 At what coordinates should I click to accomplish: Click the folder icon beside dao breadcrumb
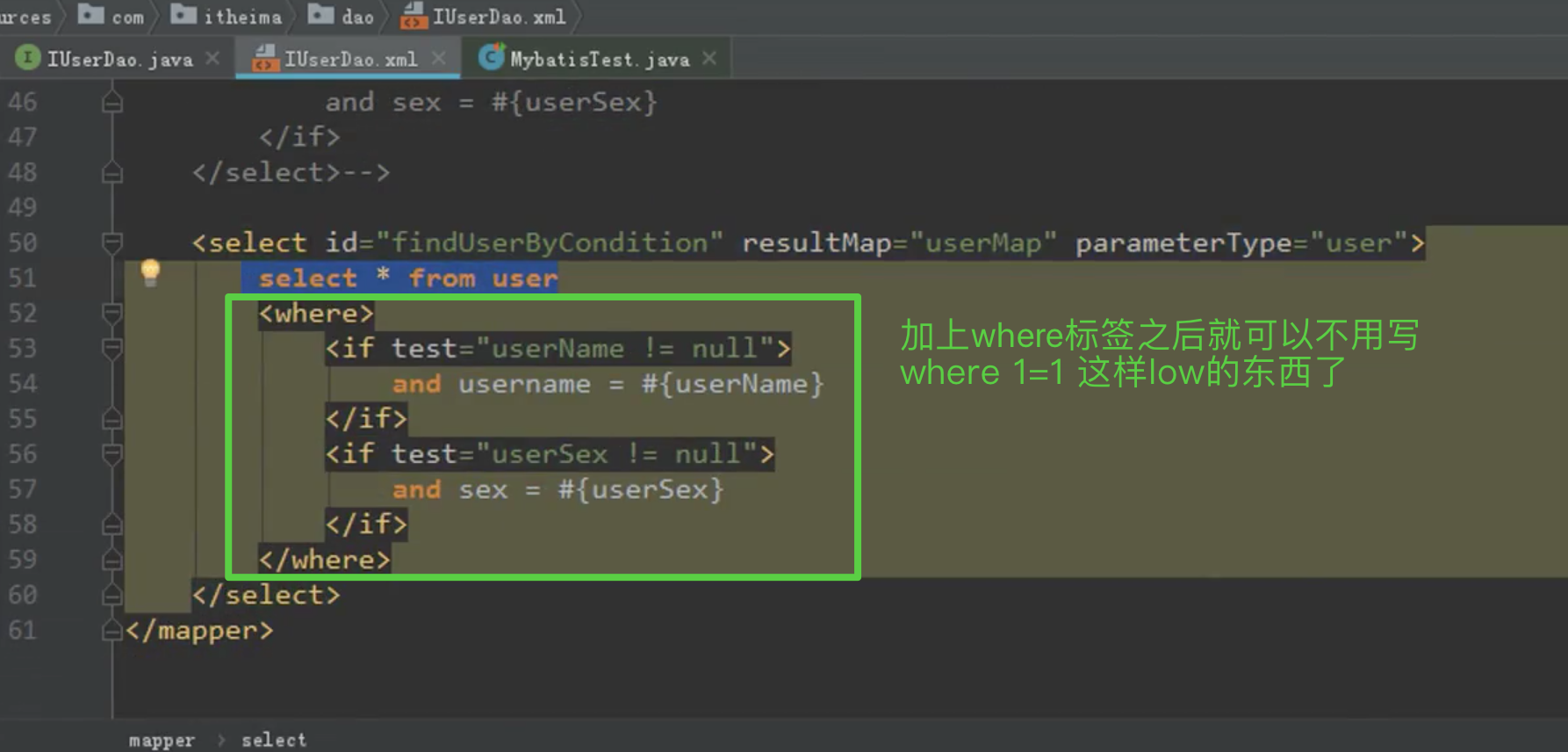(320, 13)
